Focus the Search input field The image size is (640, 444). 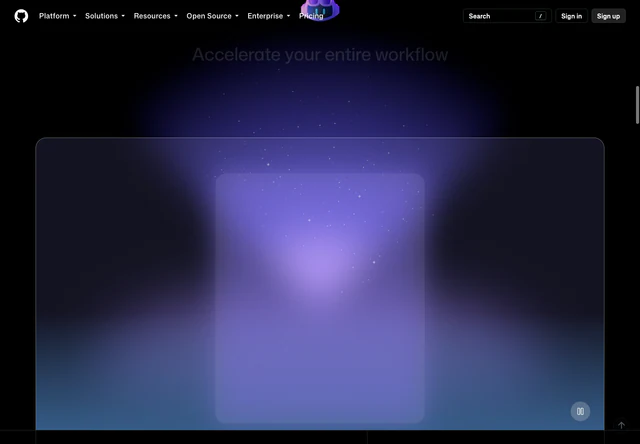click(x=507, y=16)
